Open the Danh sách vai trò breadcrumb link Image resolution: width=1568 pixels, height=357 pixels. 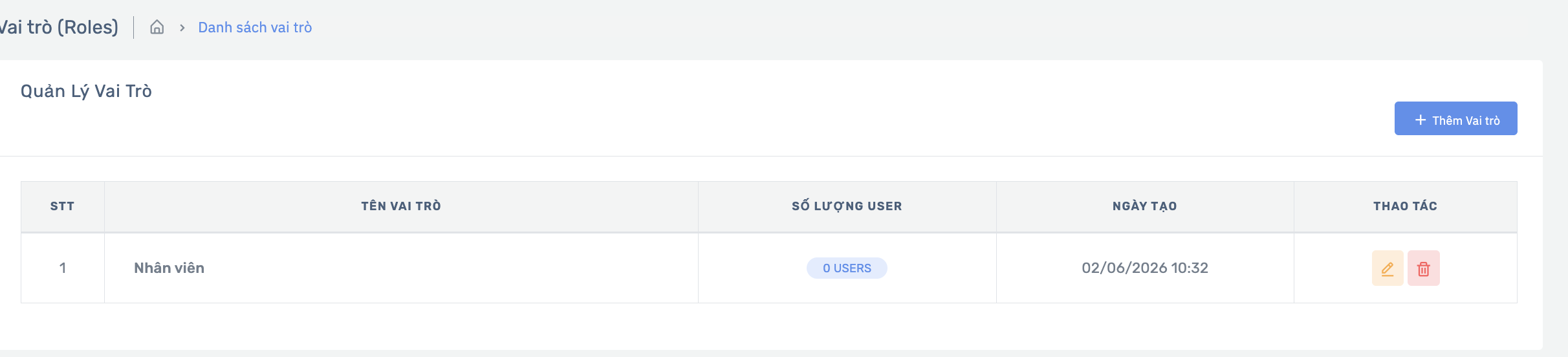pos(255,27)
